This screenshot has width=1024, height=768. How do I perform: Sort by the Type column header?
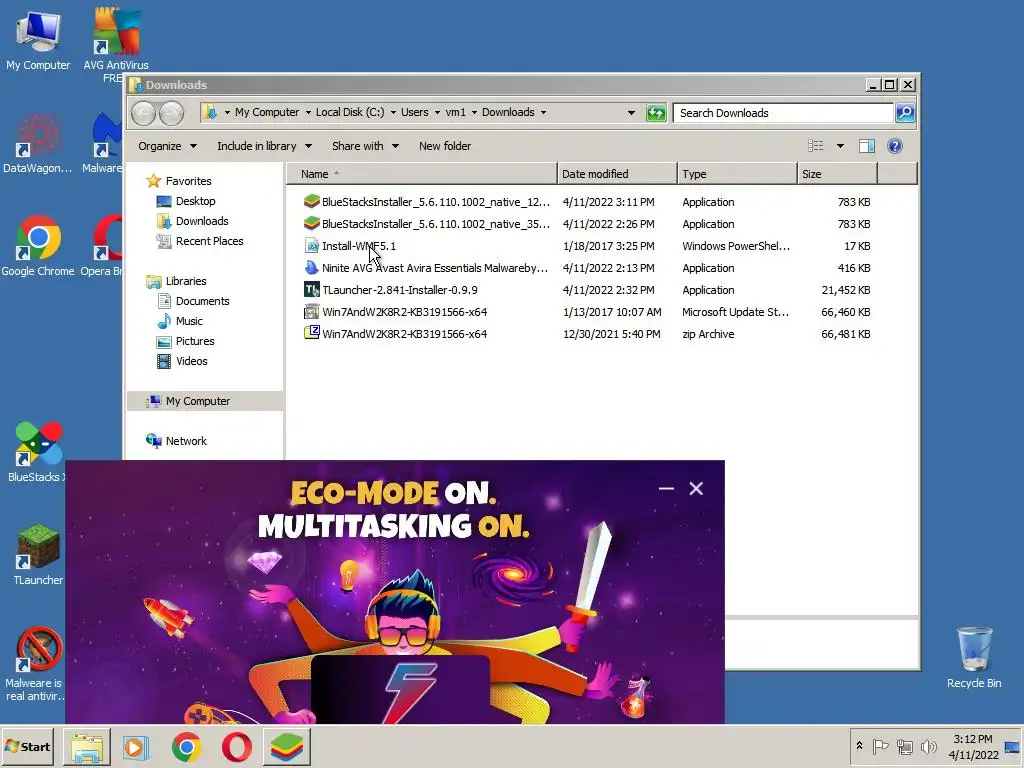tap(737, 174)
